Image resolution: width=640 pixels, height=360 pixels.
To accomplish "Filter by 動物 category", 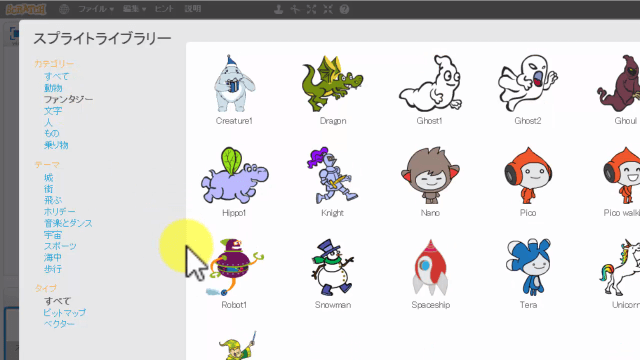I will pyautogui.click(x=53, y=88).
